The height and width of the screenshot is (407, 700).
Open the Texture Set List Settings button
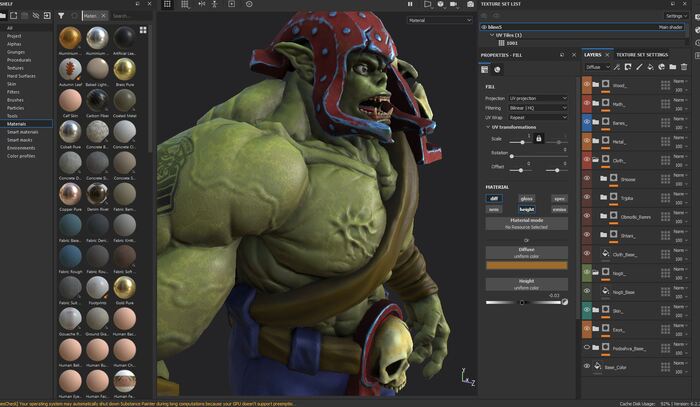tap(676, 16)
